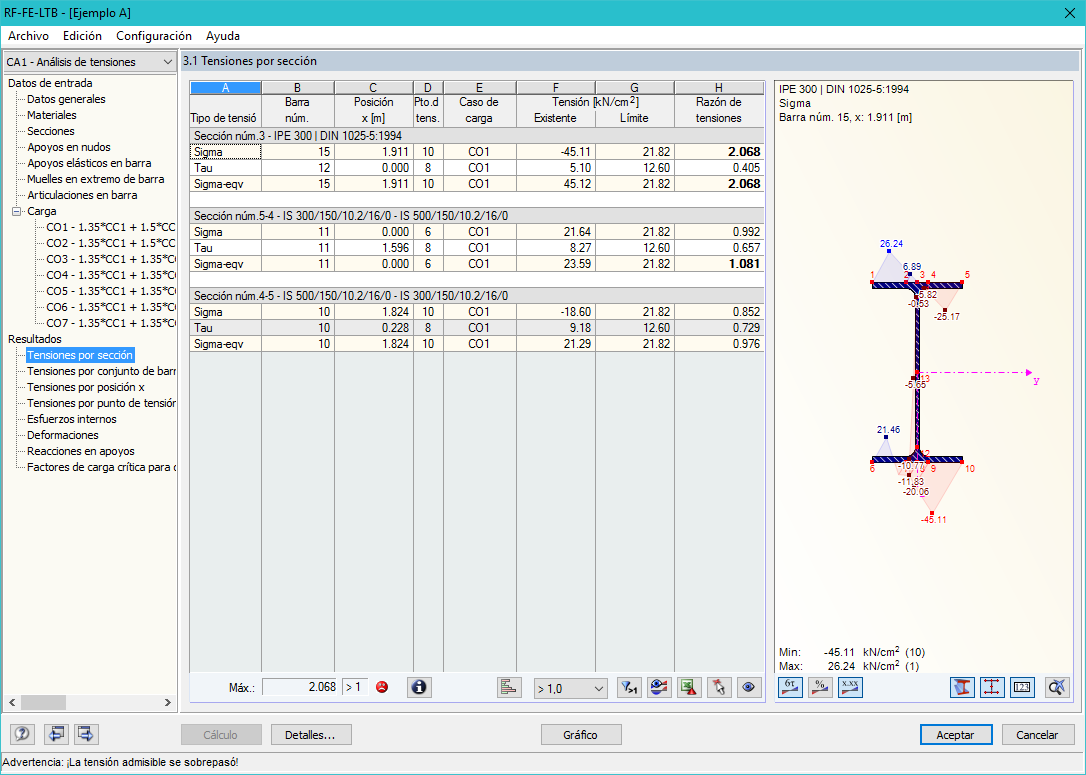Select Datos generales in tree
Viewport: 1086px width, 775px height.
tap(66, 99)
